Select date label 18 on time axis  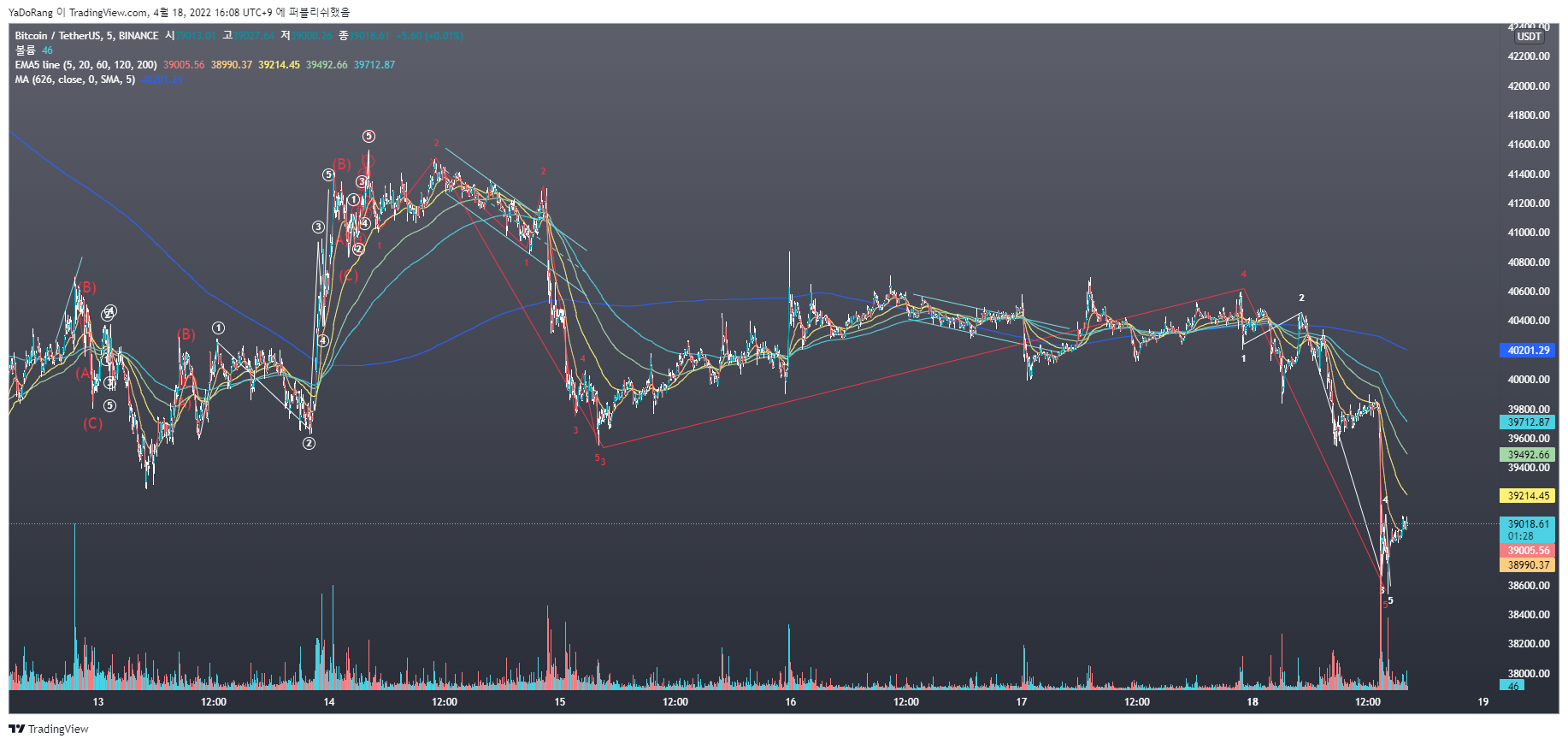pyautogui.click(x=1253, y=702)
